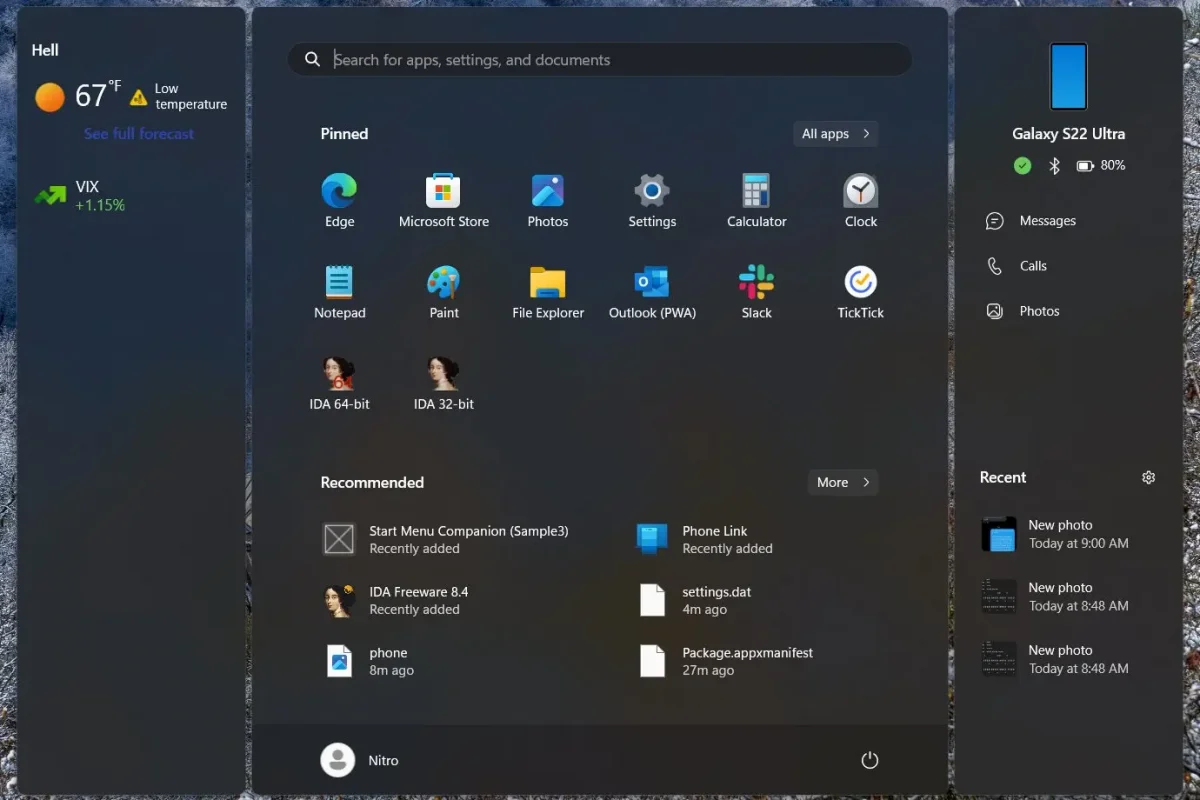1200x800 pixels.
Task: Launch Notepad from pinned apps
Action: 339,288
